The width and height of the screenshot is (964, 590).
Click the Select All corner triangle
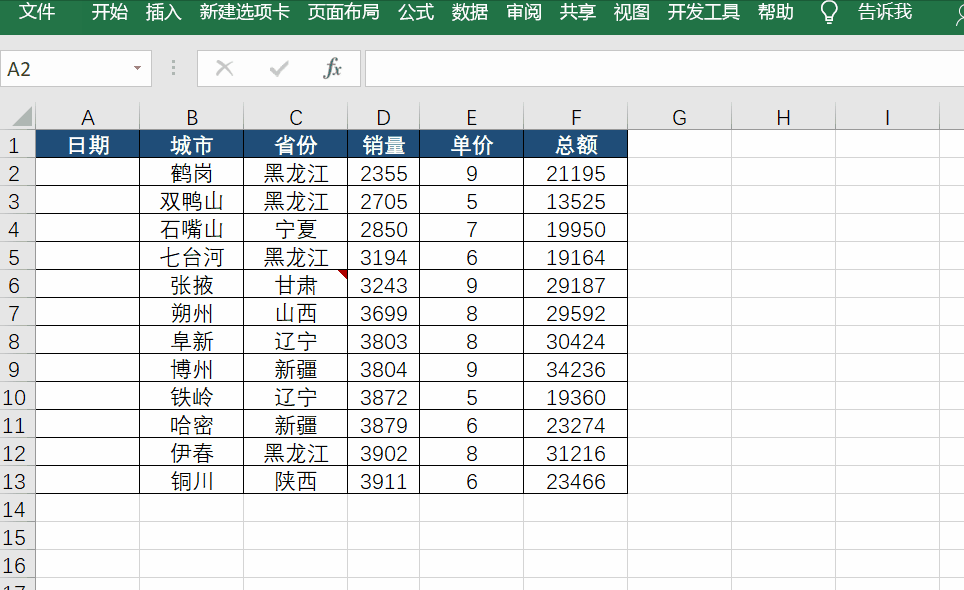[22, 117]
